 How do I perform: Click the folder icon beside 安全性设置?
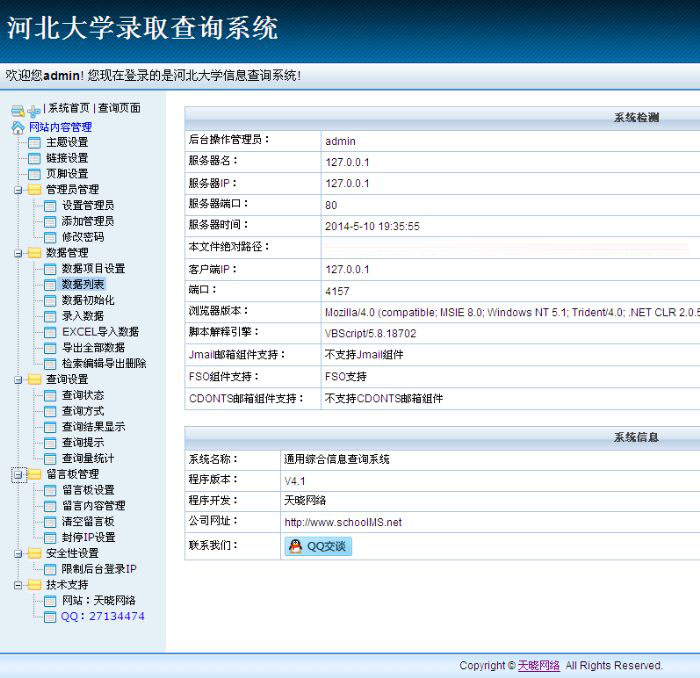point(34,553)
